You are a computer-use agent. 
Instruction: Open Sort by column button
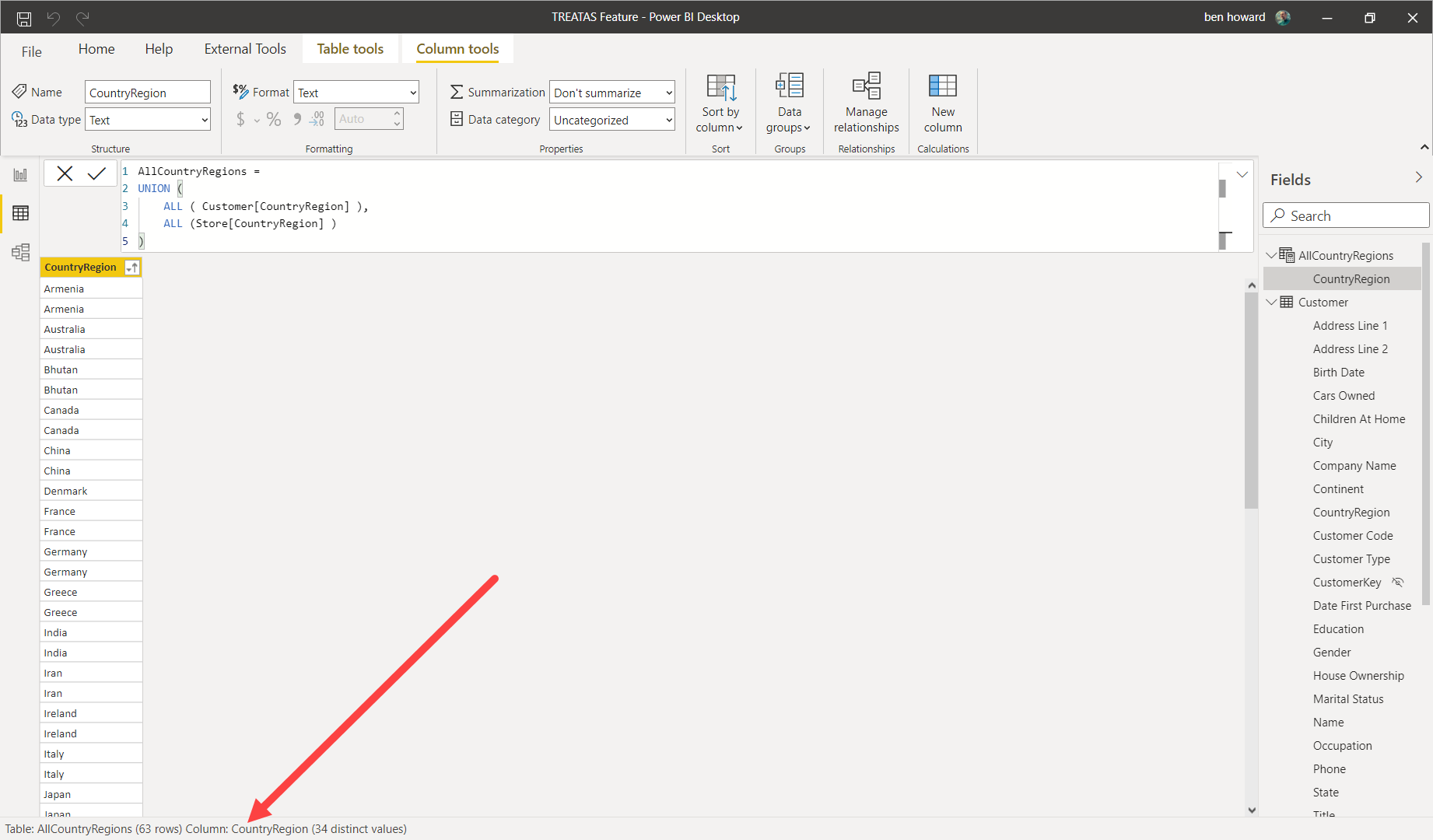coord(720,103)
